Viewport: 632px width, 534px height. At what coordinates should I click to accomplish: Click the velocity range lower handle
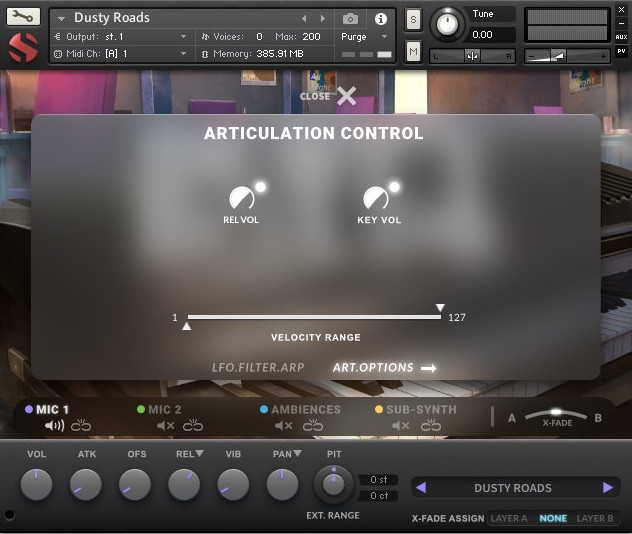click(x=187, y=326)
